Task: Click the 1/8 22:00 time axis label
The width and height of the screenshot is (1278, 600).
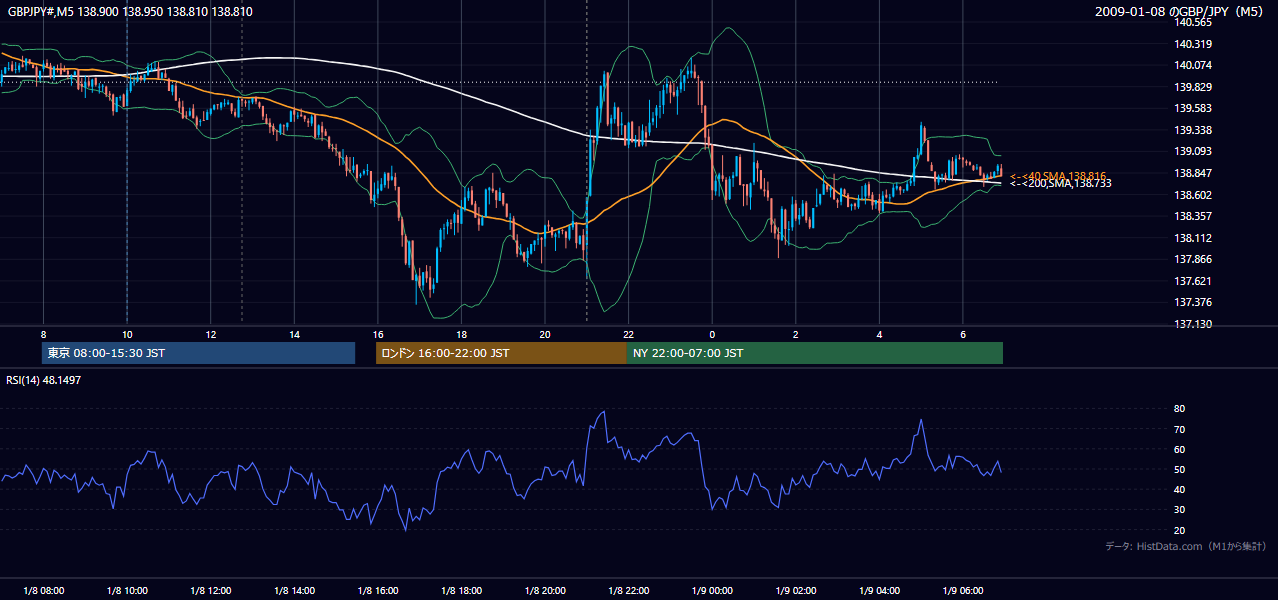Action: point(628,591)
